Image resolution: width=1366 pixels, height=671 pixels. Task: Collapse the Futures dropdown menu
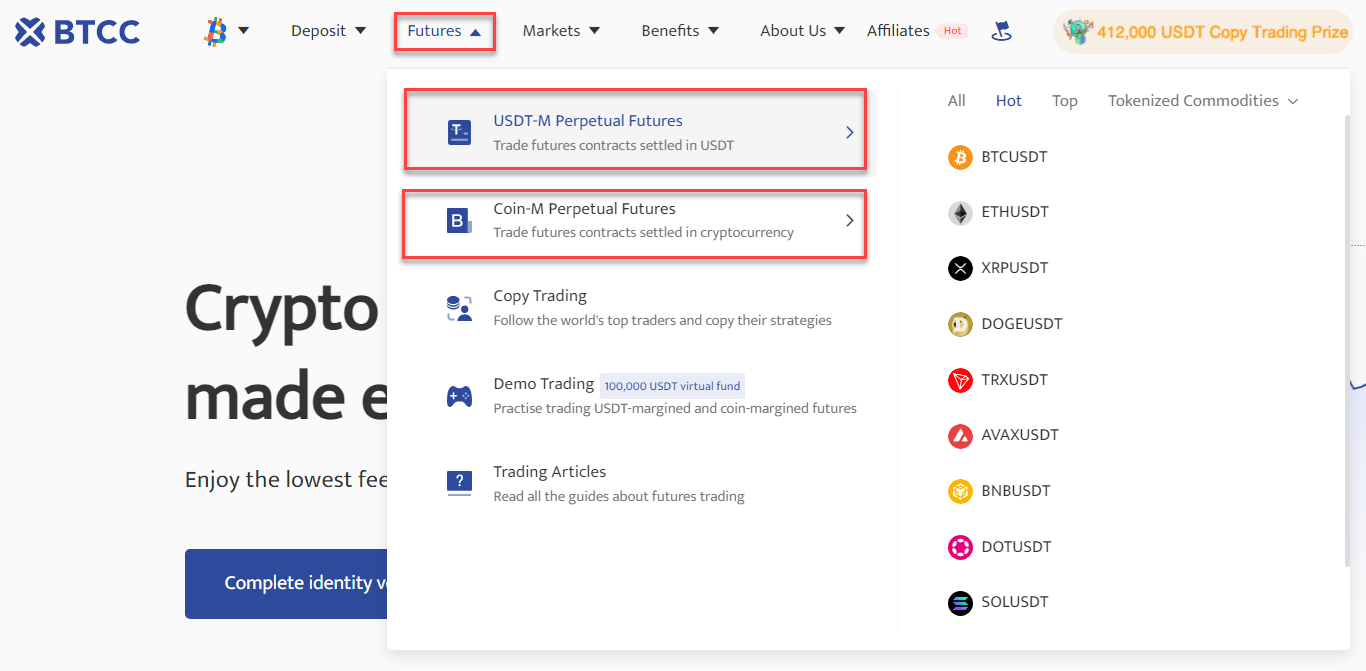pos(444,32)
